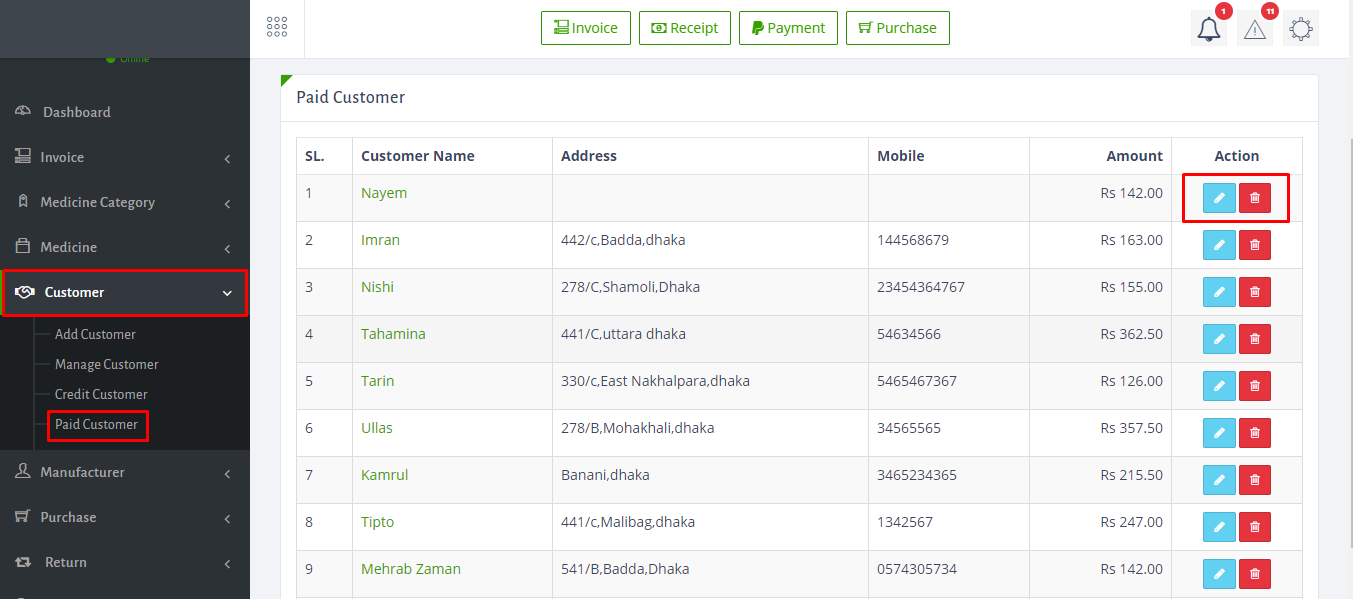
Task: Go to Credit Customer page
Action: click(x=101, y=394)
